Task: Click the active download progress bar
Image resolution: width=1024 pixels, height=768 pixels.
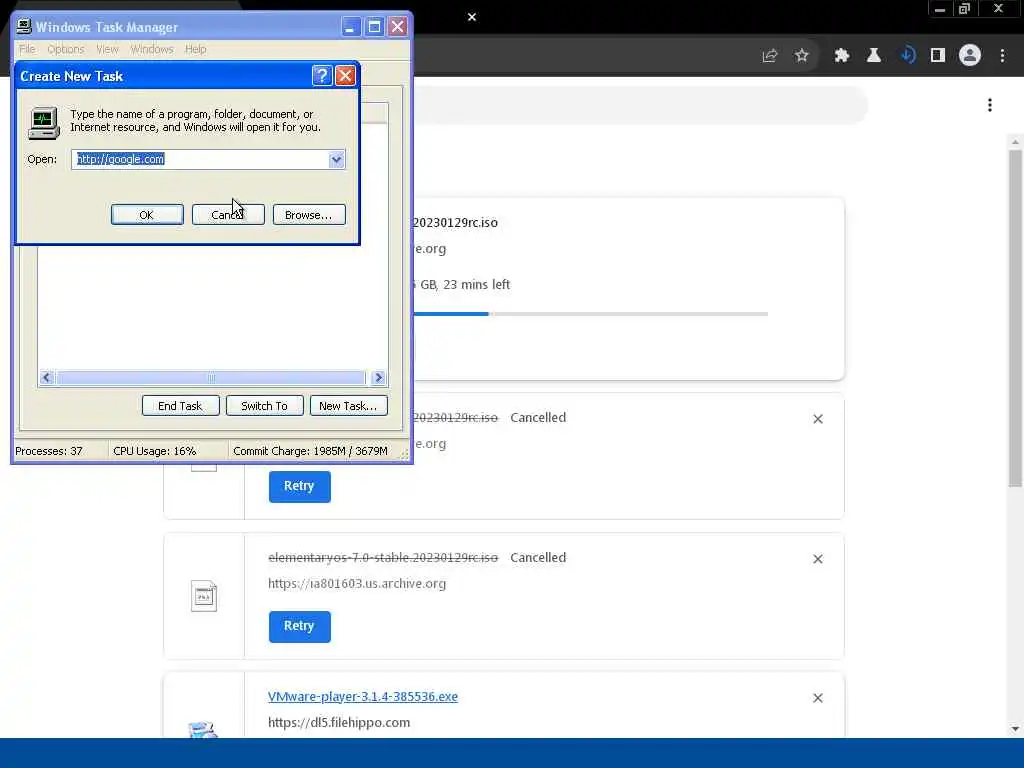Action: tap(590, 314)
